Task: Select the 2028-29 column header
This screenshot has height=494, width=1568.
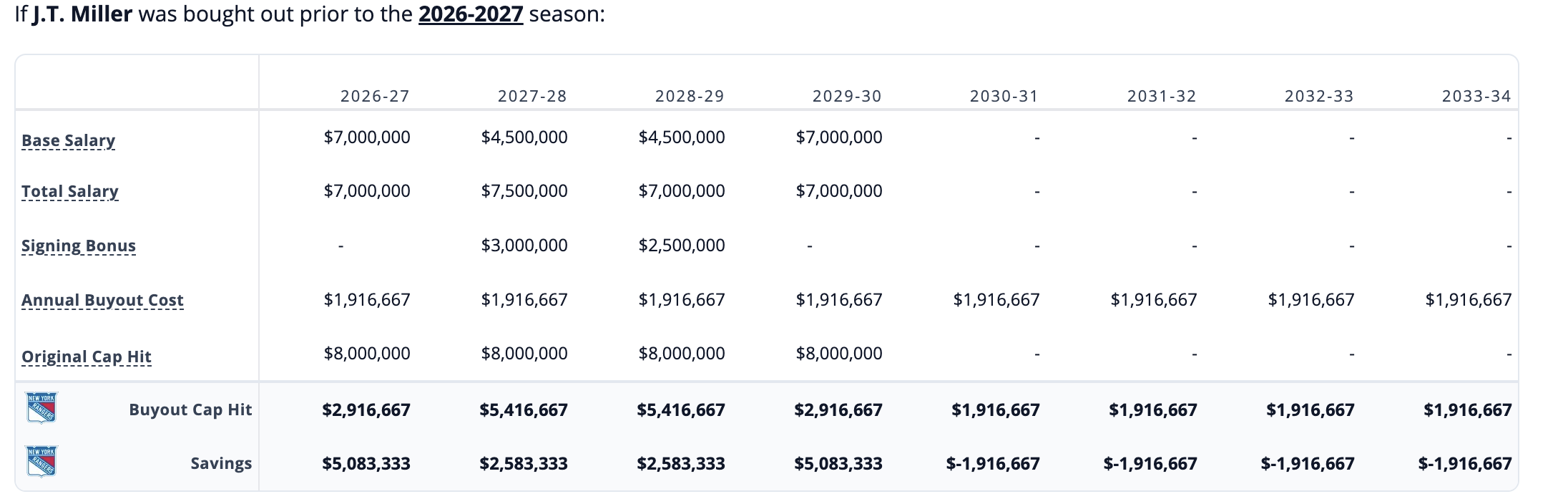Action: [690, 96]
